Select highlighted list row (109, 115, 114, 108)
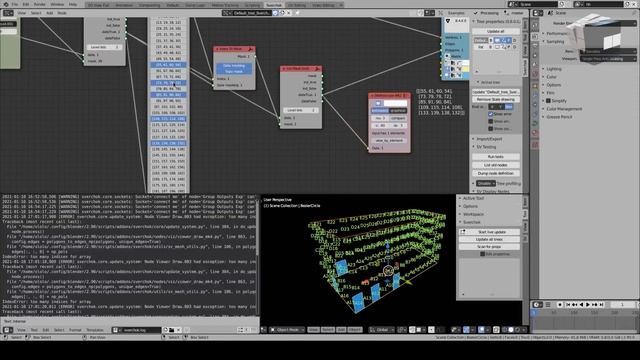 click(x=169, y=119)
